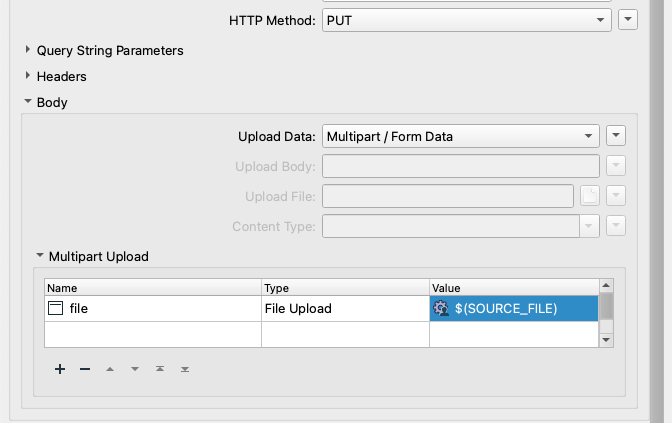Click the add row plus icon
The height and width of the screenshot is (423, 672).
coord(60,369)
